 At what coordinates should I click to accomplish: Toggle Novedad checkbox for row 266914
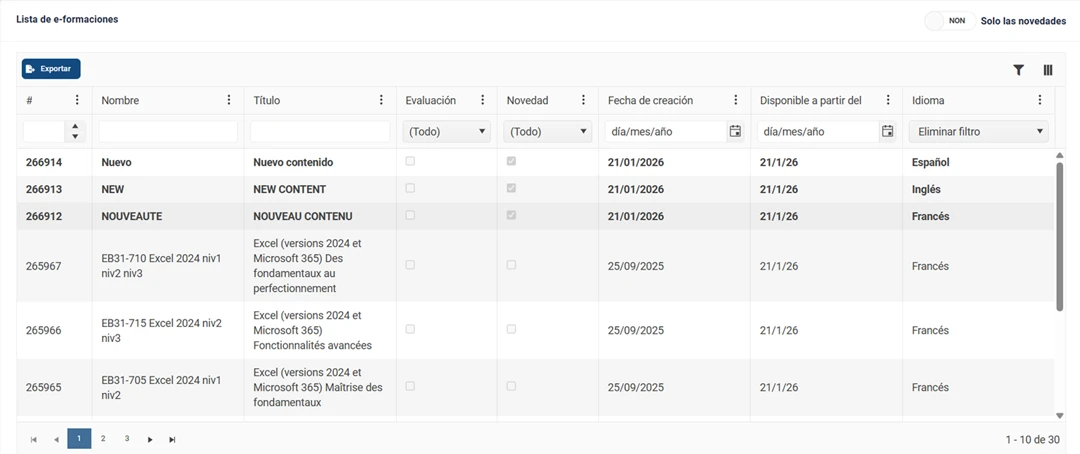coord(511,161)
